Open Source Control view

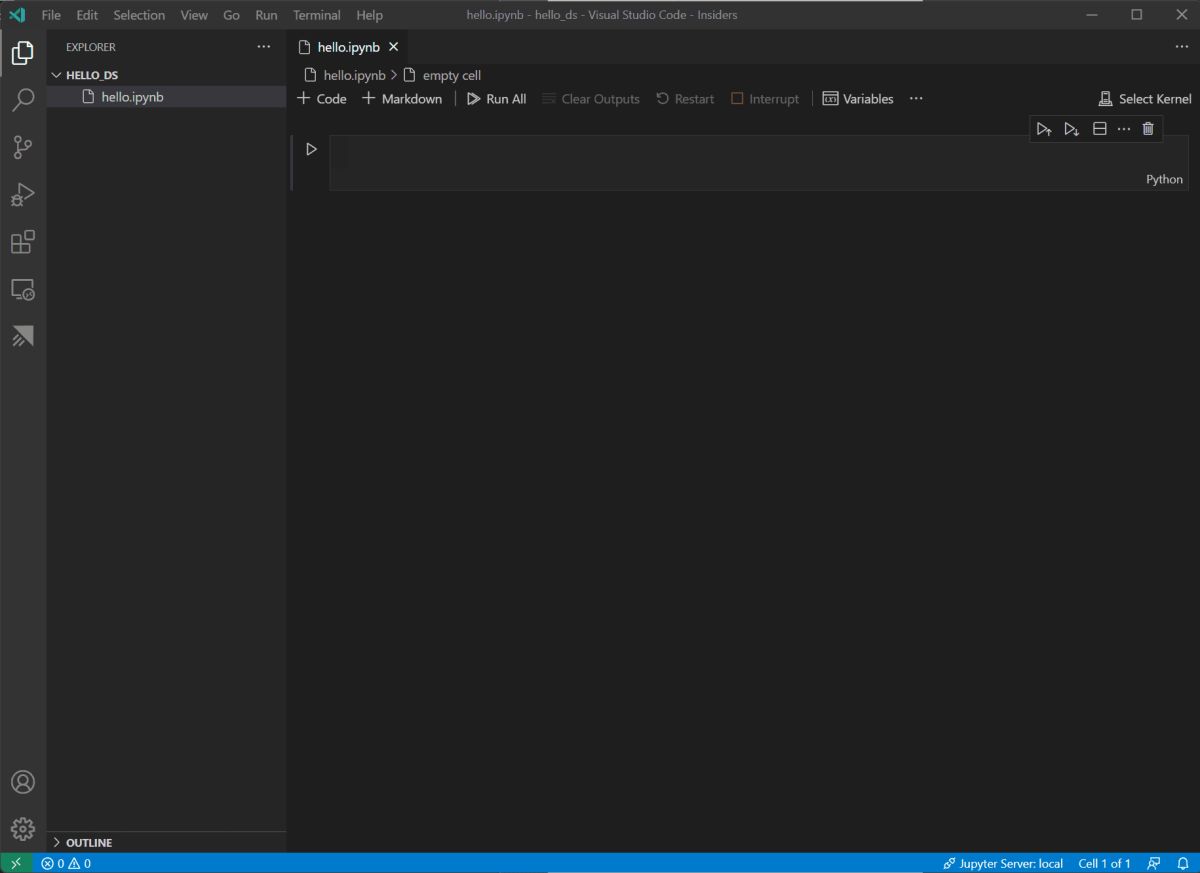click(x=22, y=147)
